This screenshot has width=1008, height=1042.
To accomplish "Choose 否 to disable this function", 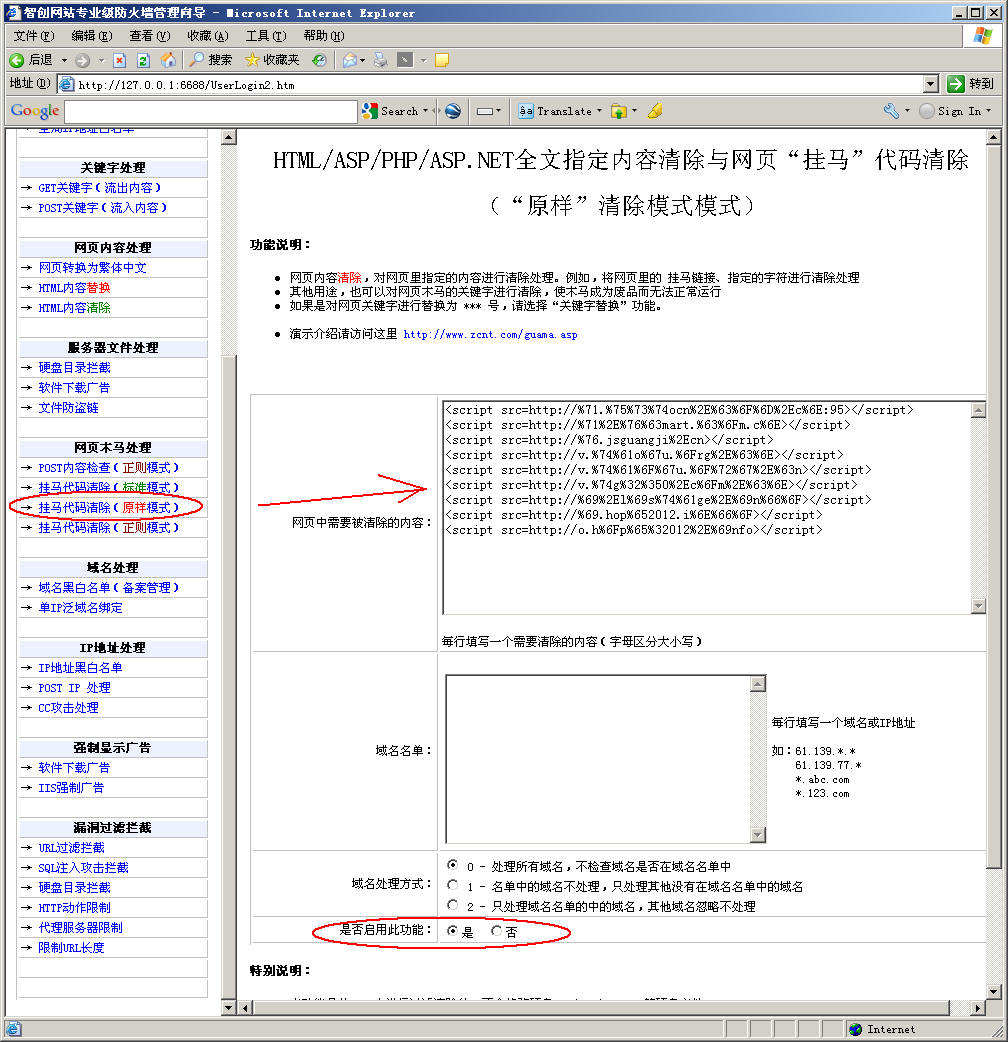I will pos(496,930).
